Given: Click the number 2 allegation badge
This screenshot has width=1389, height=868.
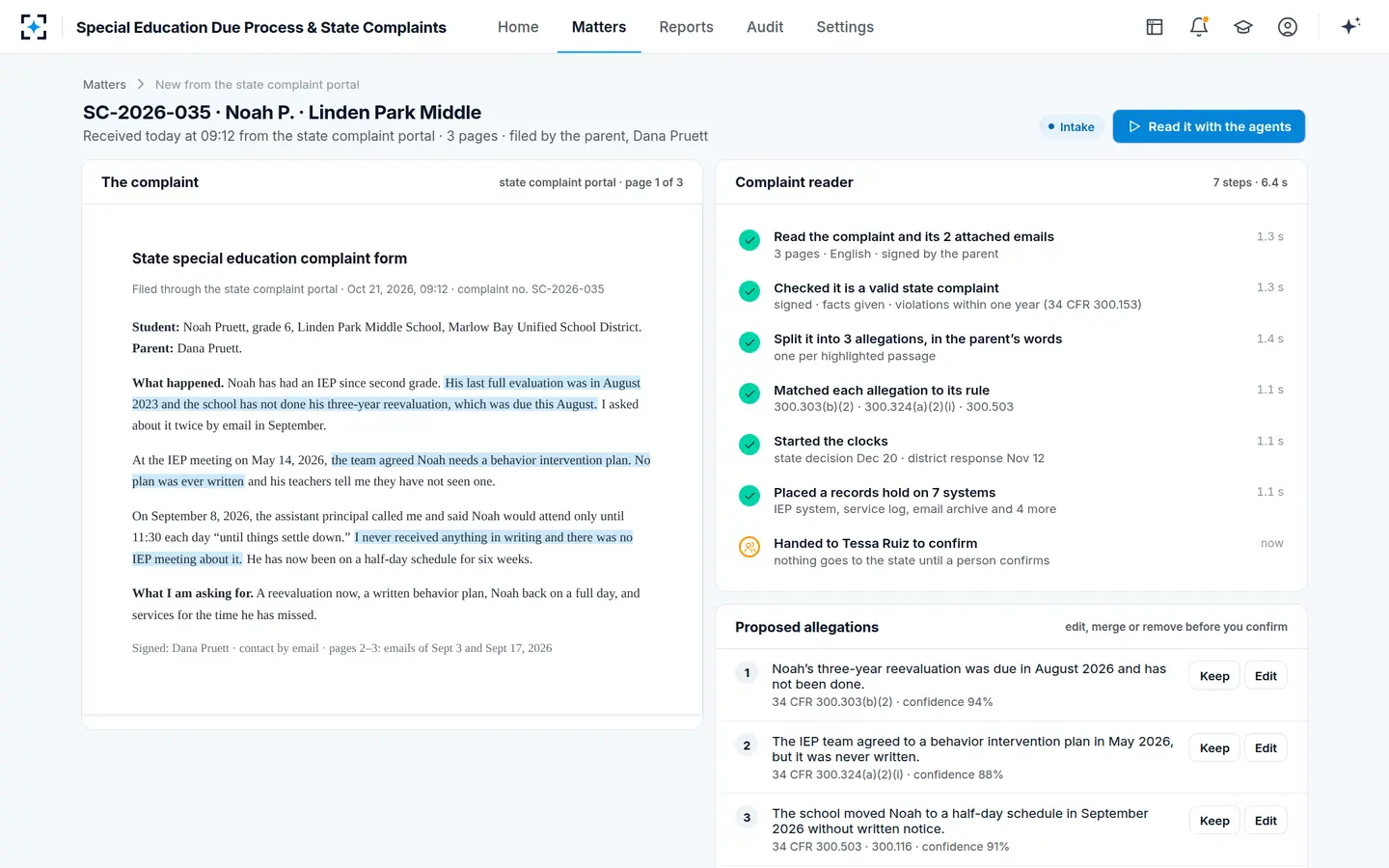Looking at the screenshot, I should [747, 746].
